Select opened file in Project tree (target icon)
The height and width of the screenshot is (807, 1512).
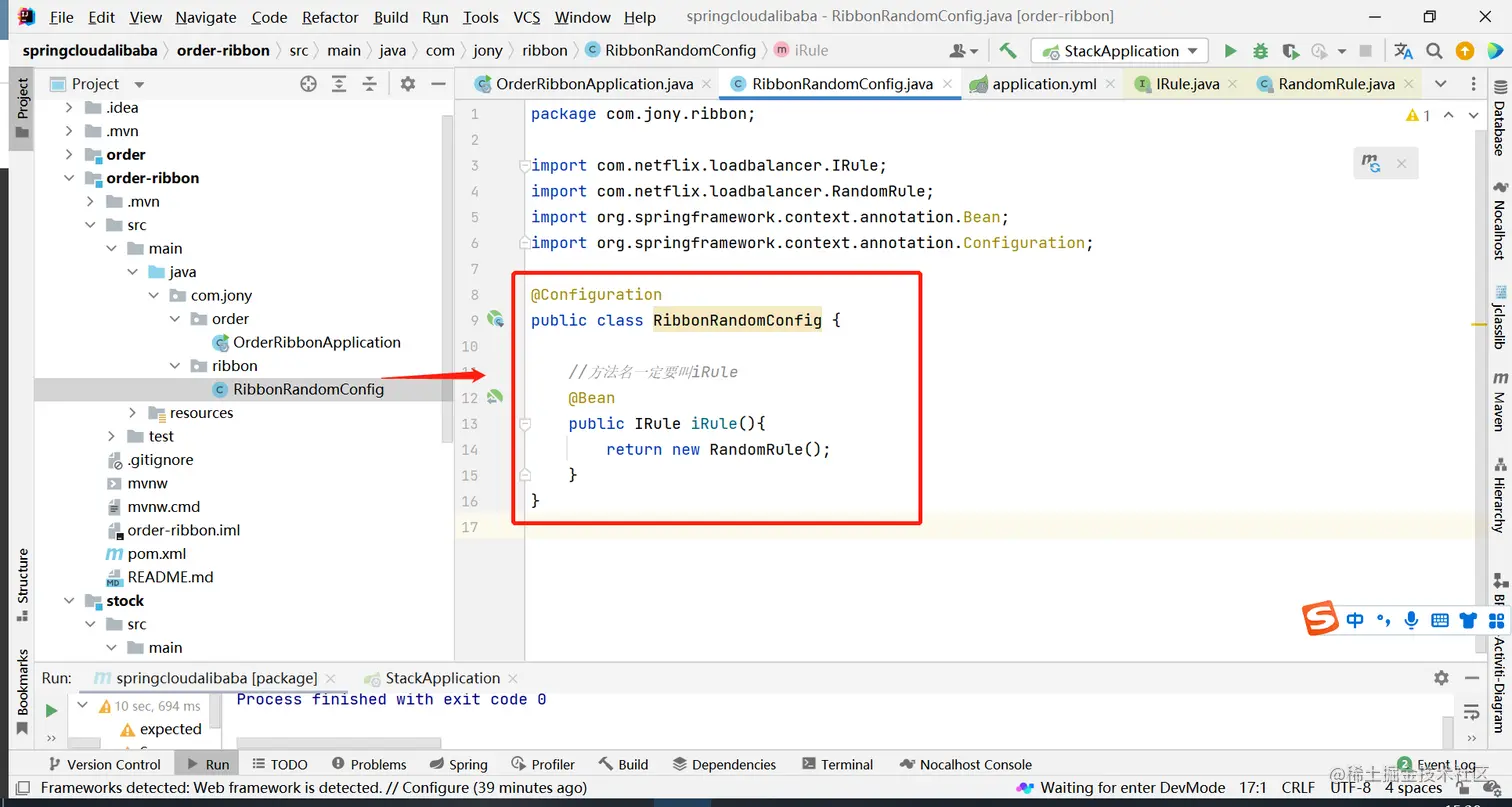pos(308,84)
